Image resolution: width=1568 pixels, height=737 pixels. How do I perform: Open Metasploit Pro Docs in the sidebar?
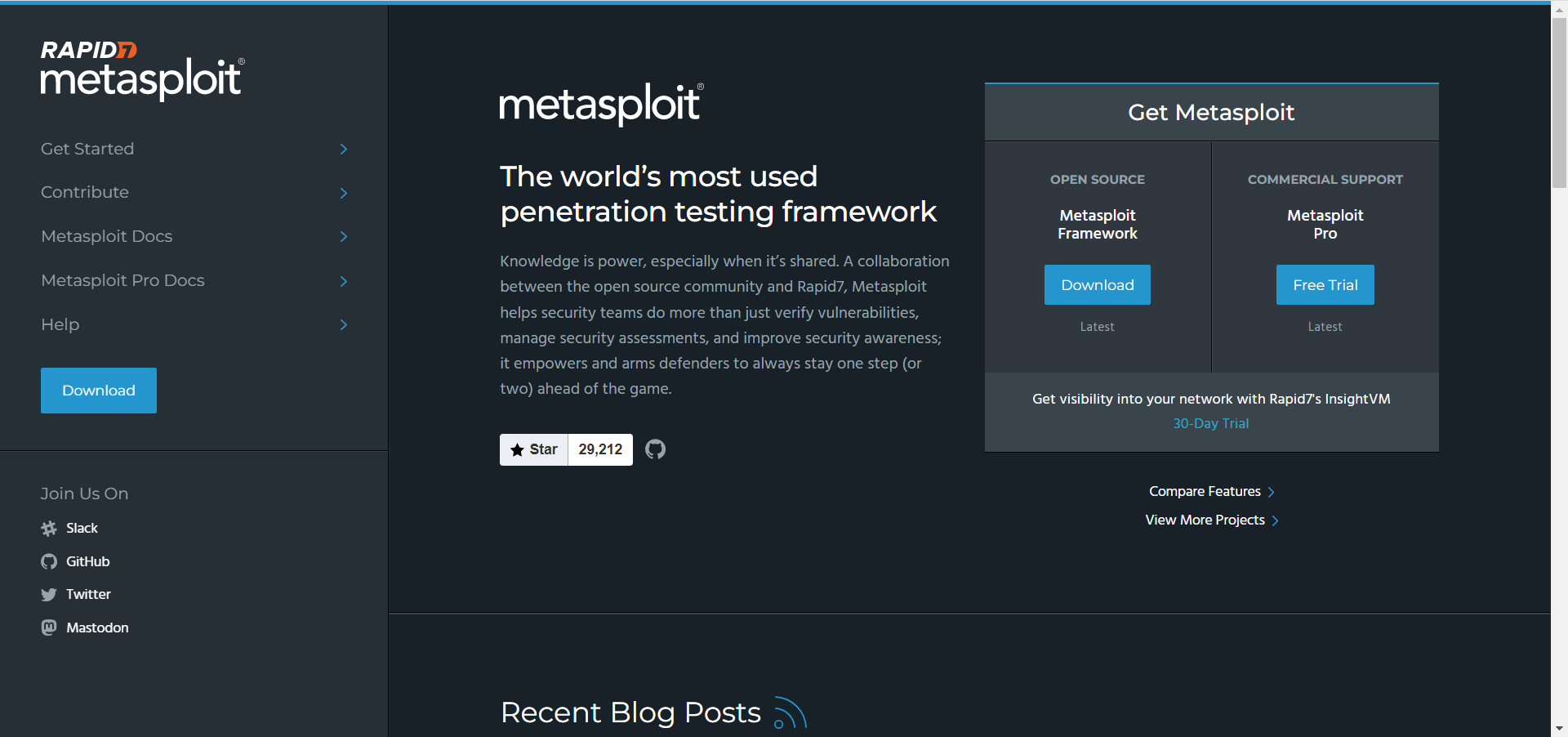click(122, 280)
